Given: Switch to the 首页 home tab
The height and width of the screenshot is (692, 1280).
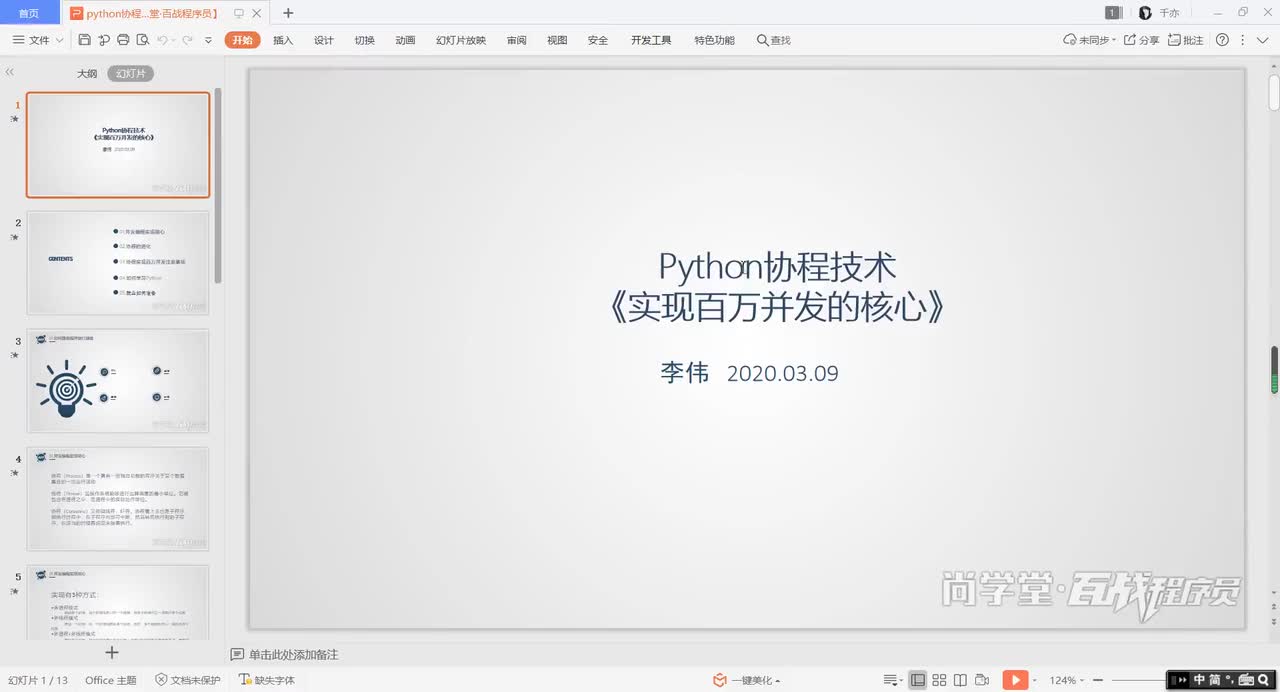Looking at the screenshot, I should click(29, 13).
